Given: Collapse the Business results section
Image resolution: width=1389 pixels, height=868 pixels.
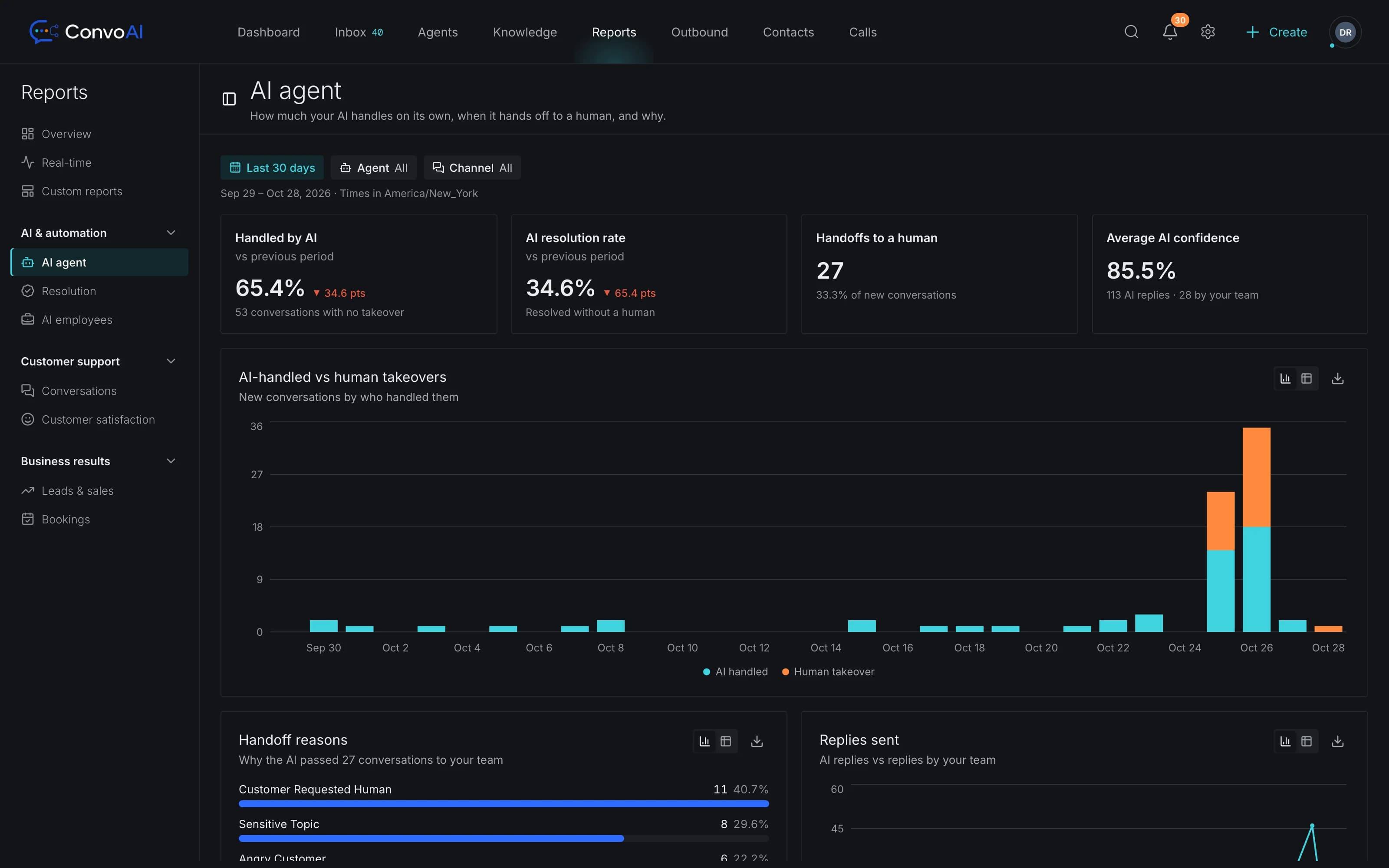Looking at the screenshot, I should (x=99, y=461).
